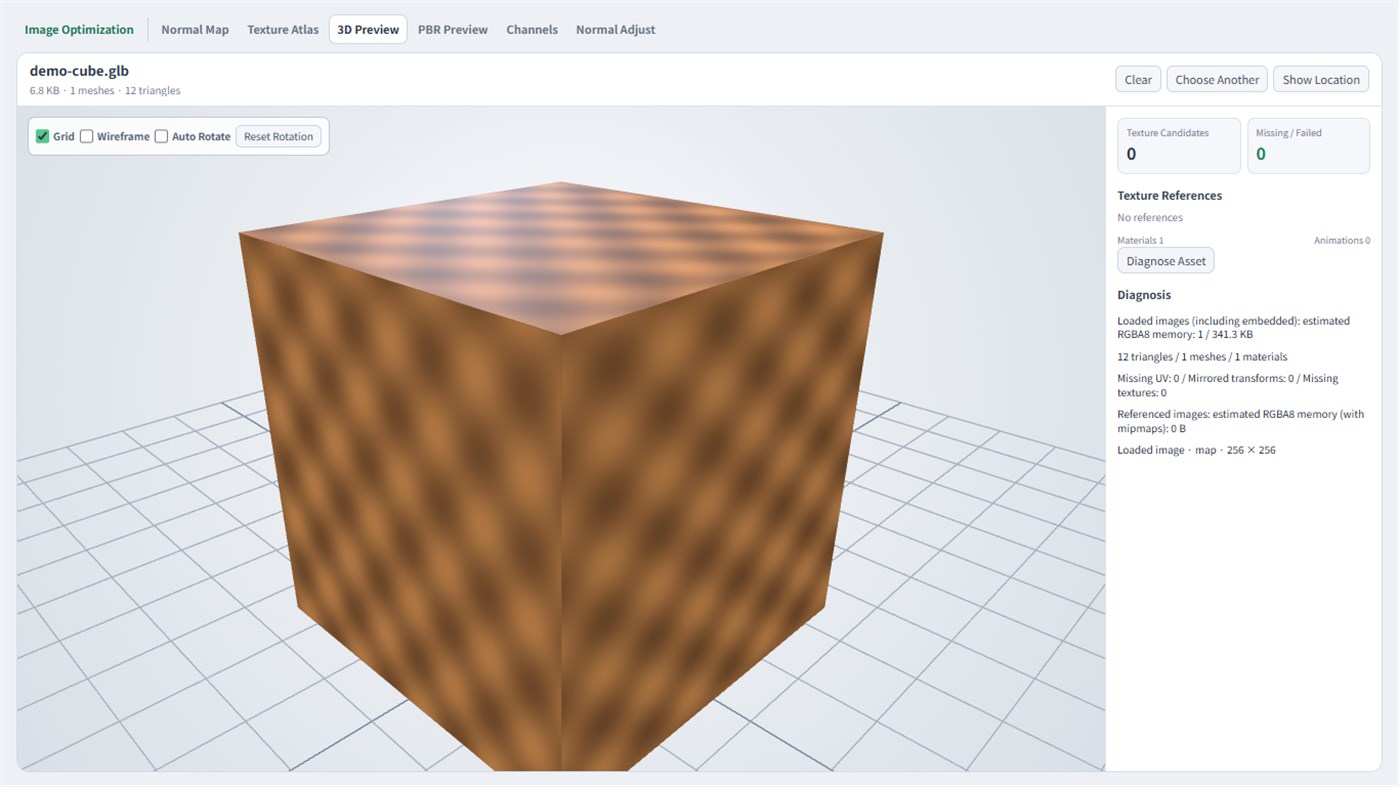Click the Clear button
Image resolution: width=1399 pixels, height=787 pixels.
(x=1138, y=80)
